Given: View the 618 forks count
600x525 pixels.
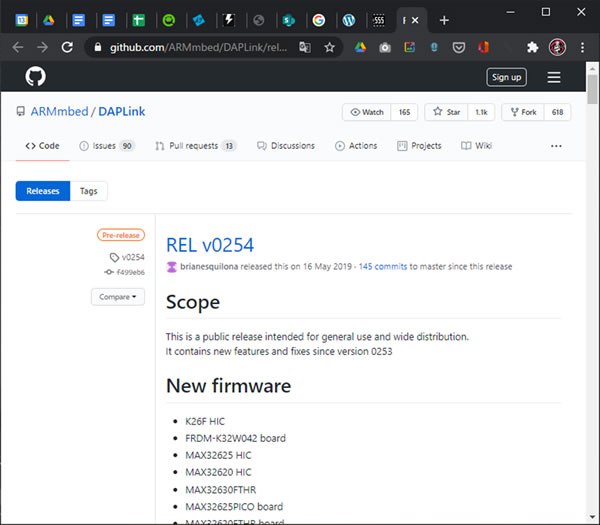Looking at the screenshot, I should (x=557, y=112).
